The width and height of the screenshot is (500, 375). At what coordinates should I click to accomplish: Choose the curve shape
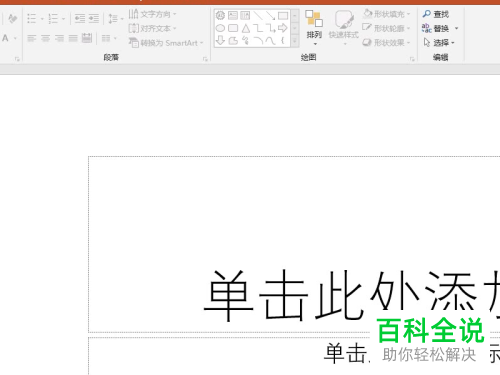(x=270, y=41)
